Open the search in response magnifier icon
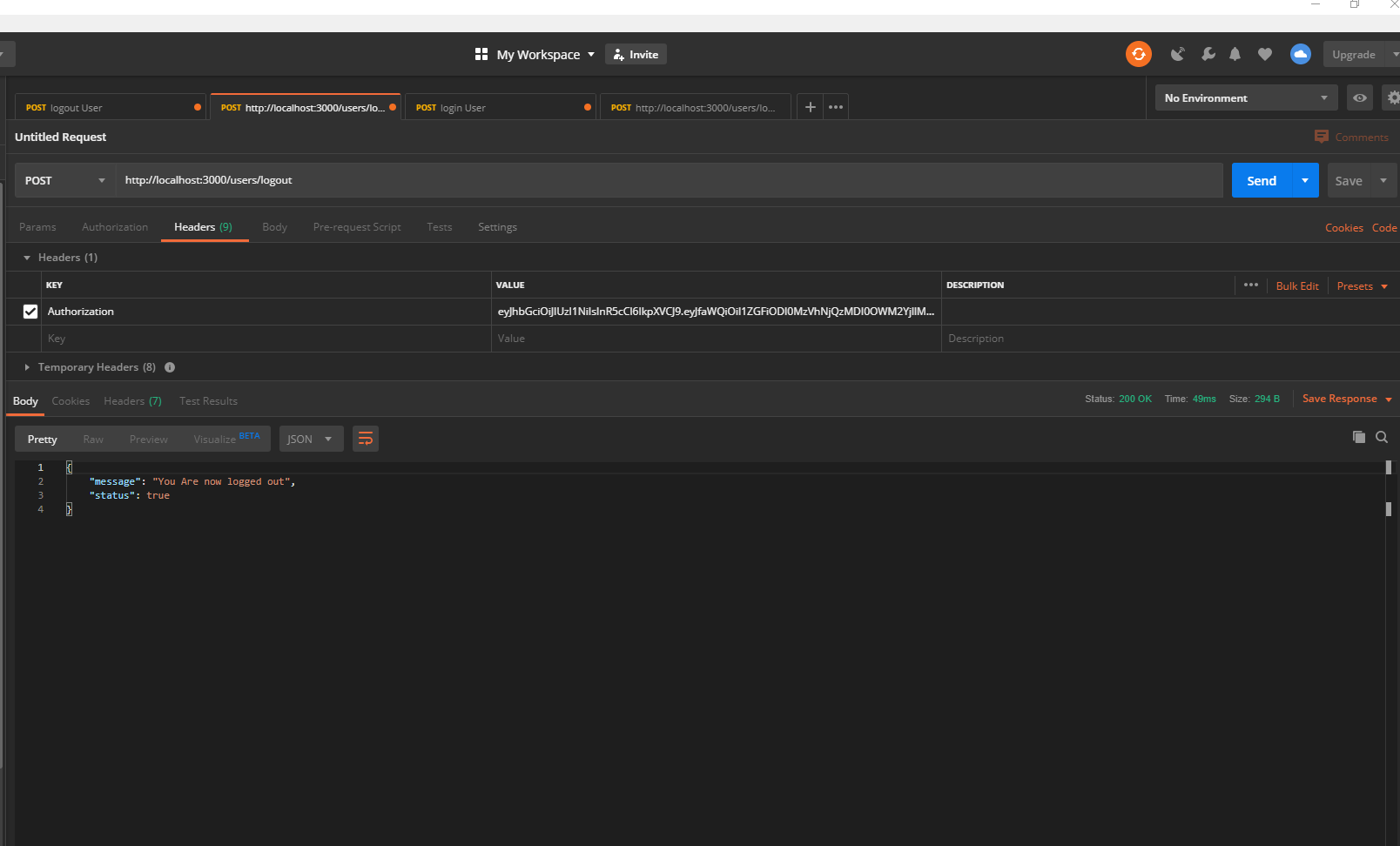This screenshot has width=1400, height=846. 1382,437
